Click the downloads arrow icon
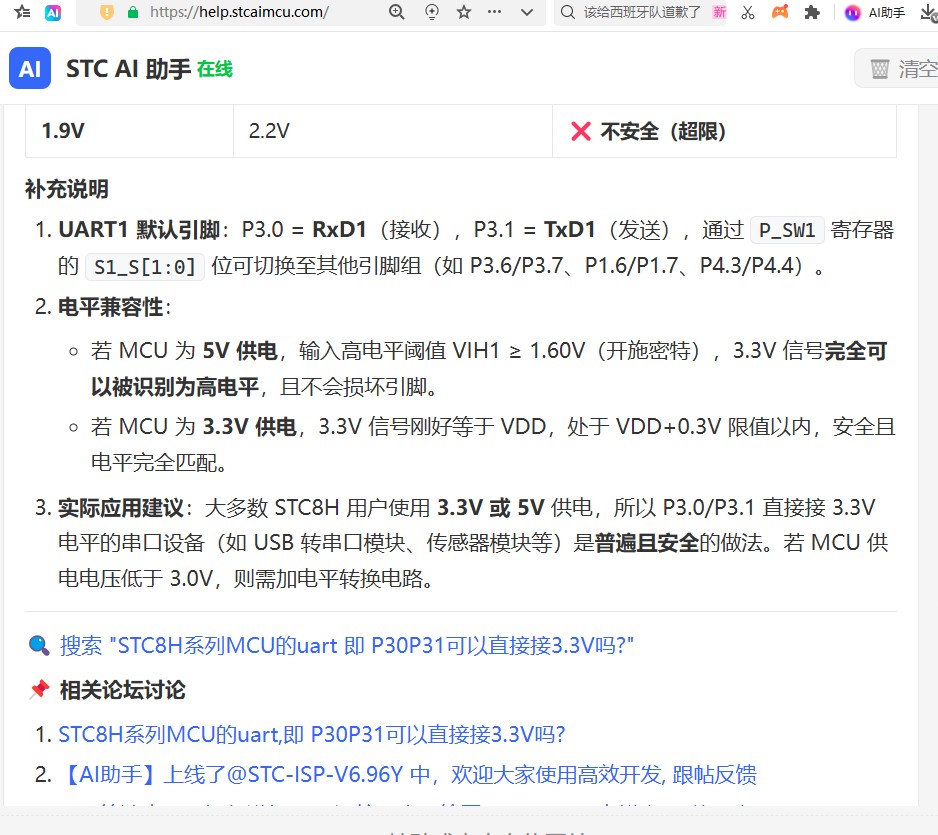Screen dimensions: 938x835 [x=928, y=13]
